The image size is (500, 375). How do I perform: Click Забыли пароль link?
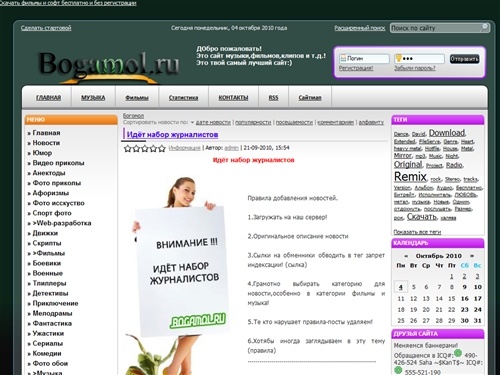pyautogui.click(x=415, y=68)
